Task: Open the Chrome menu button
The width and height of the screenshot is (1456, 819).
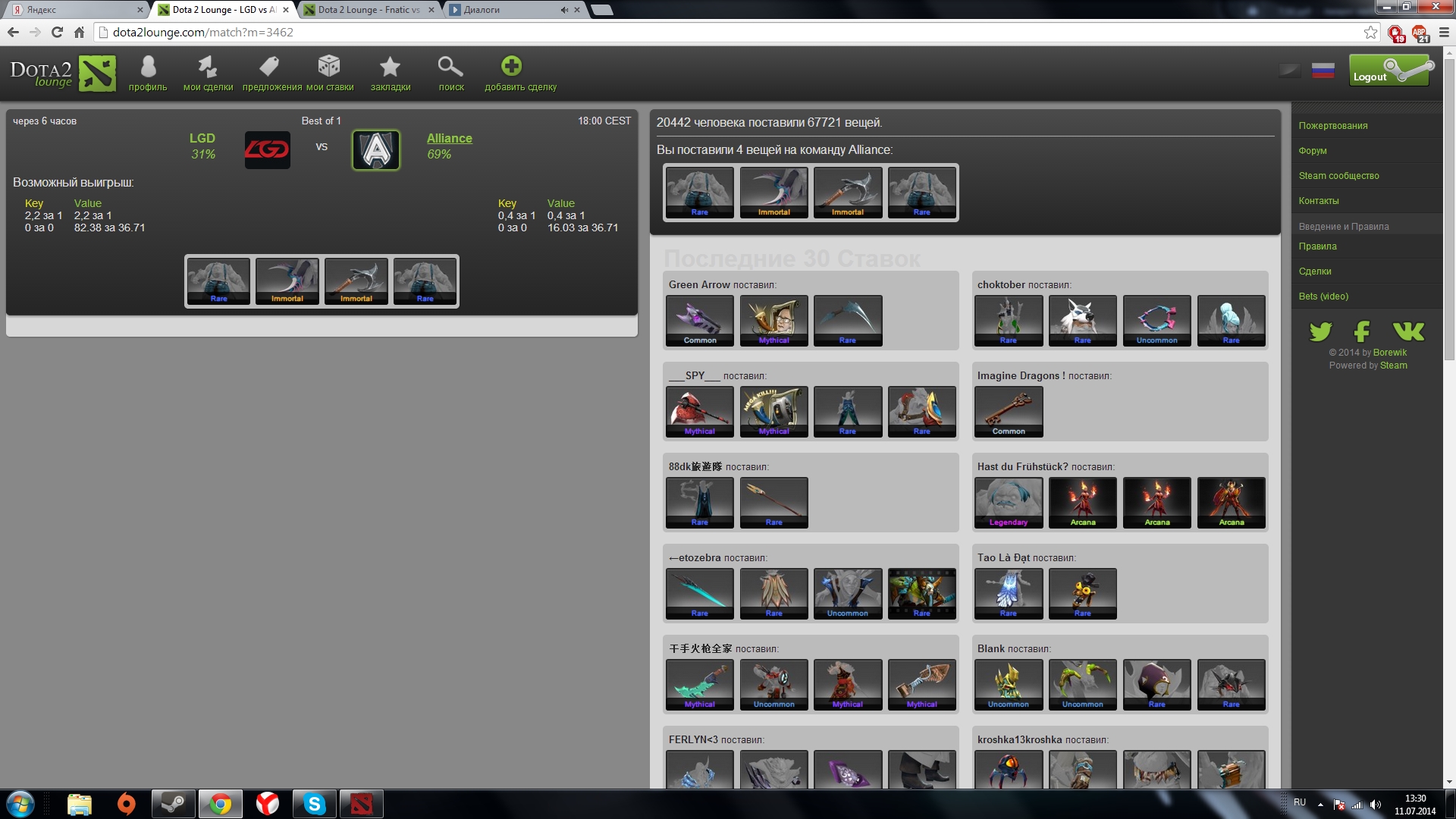Action: [x=1444, y=32]
